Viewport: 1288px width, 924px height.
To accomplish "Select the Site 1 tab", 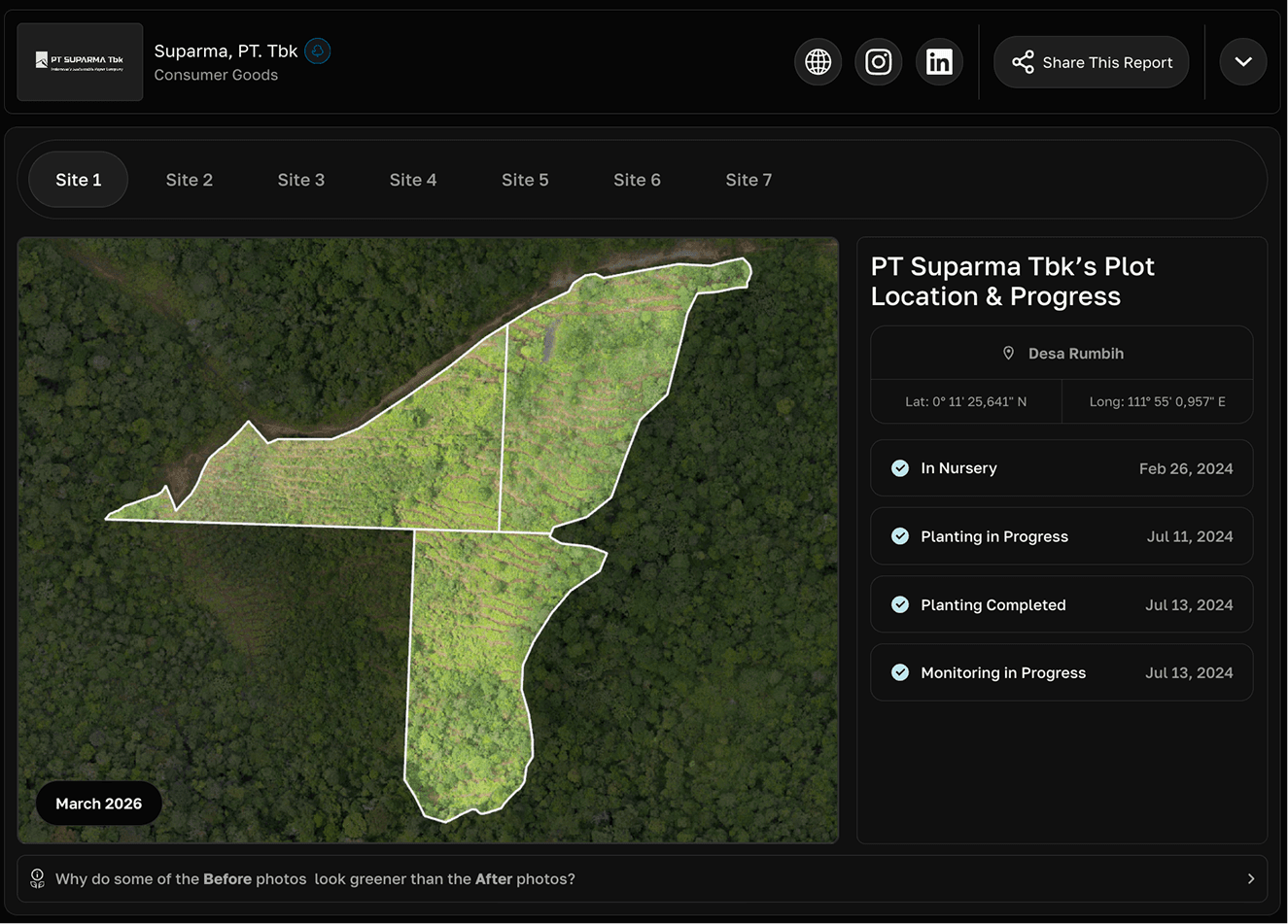I will click(x=79, y=180).
